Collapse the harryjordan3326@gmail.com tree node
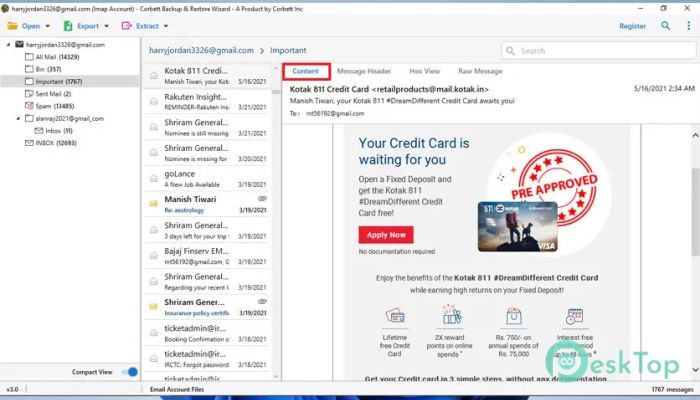 coord(8,45)
